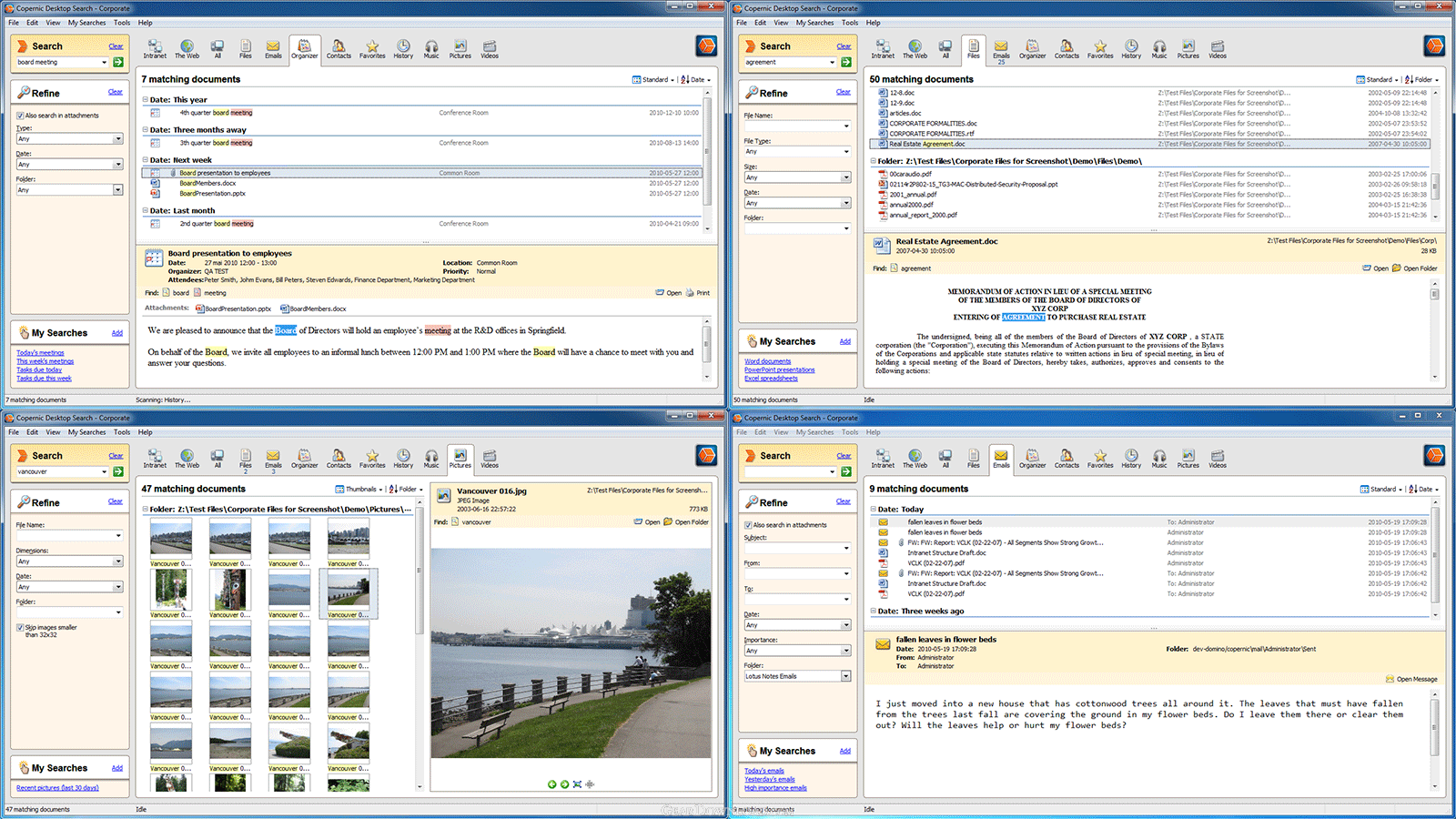Open Edit menu in bottom-left window
The width and height of the screenshot is (1456, 819).
pyautogui.click(x=32, y=432)
